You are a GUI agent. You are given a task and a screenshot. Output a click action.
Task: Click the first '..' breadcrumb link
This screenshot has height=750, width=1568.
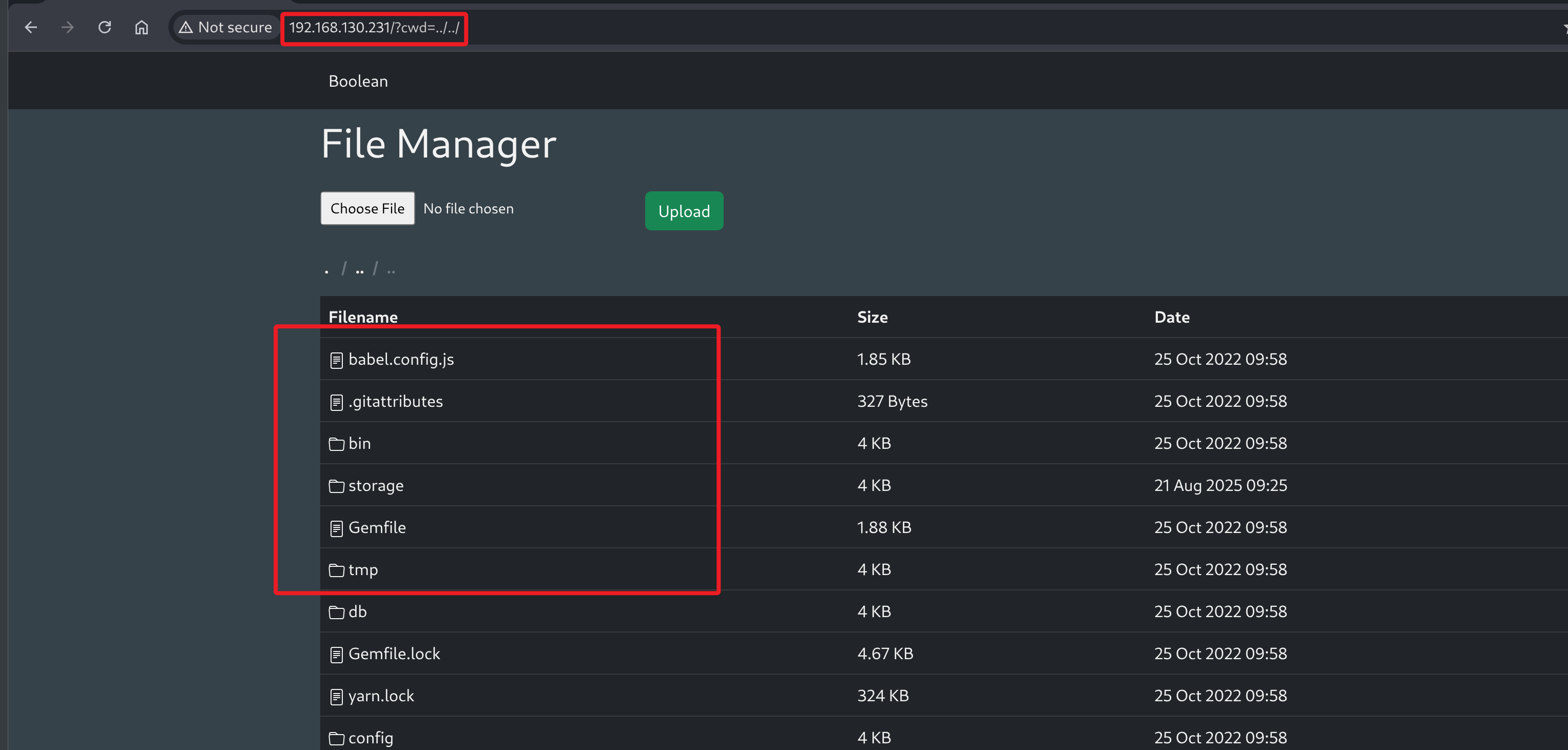pyautogui.click(x=360, y=269)
